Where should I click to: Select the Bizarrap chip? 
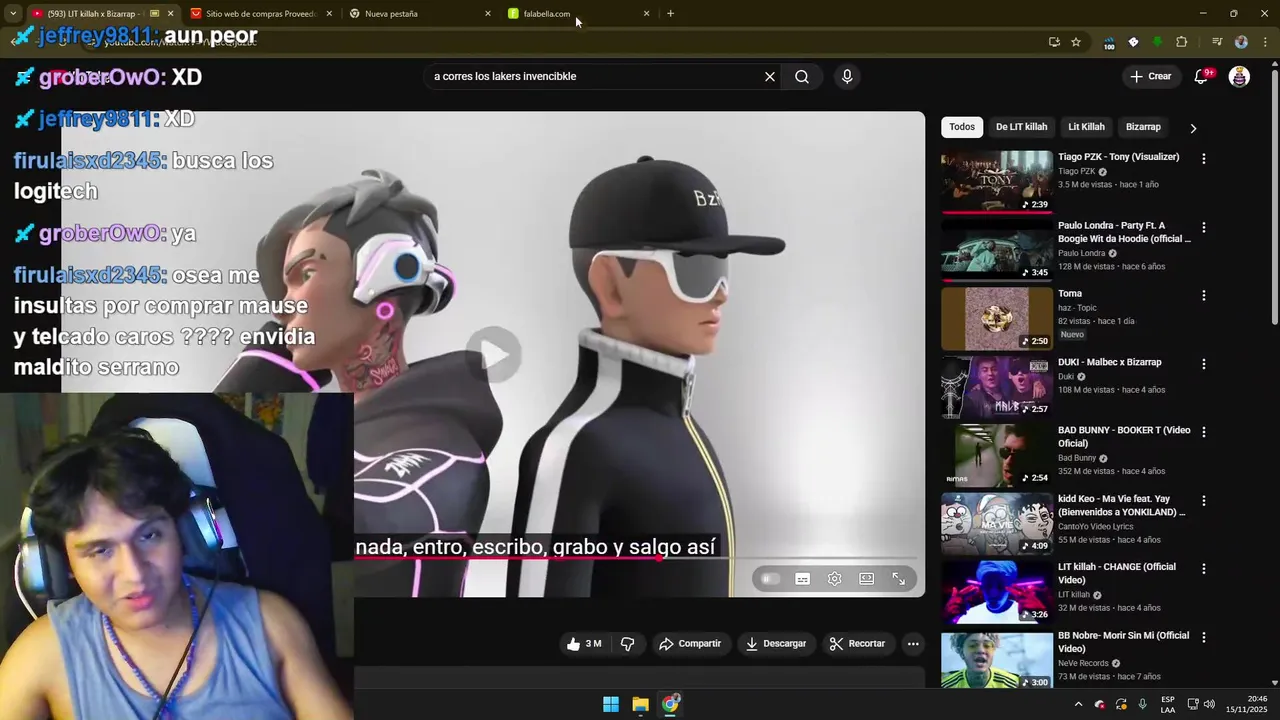point(1143,127)
